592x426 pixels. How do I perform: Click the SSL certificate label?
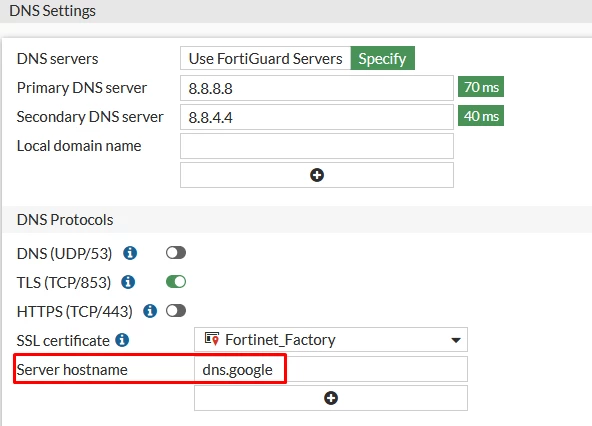tap(63, 341)
